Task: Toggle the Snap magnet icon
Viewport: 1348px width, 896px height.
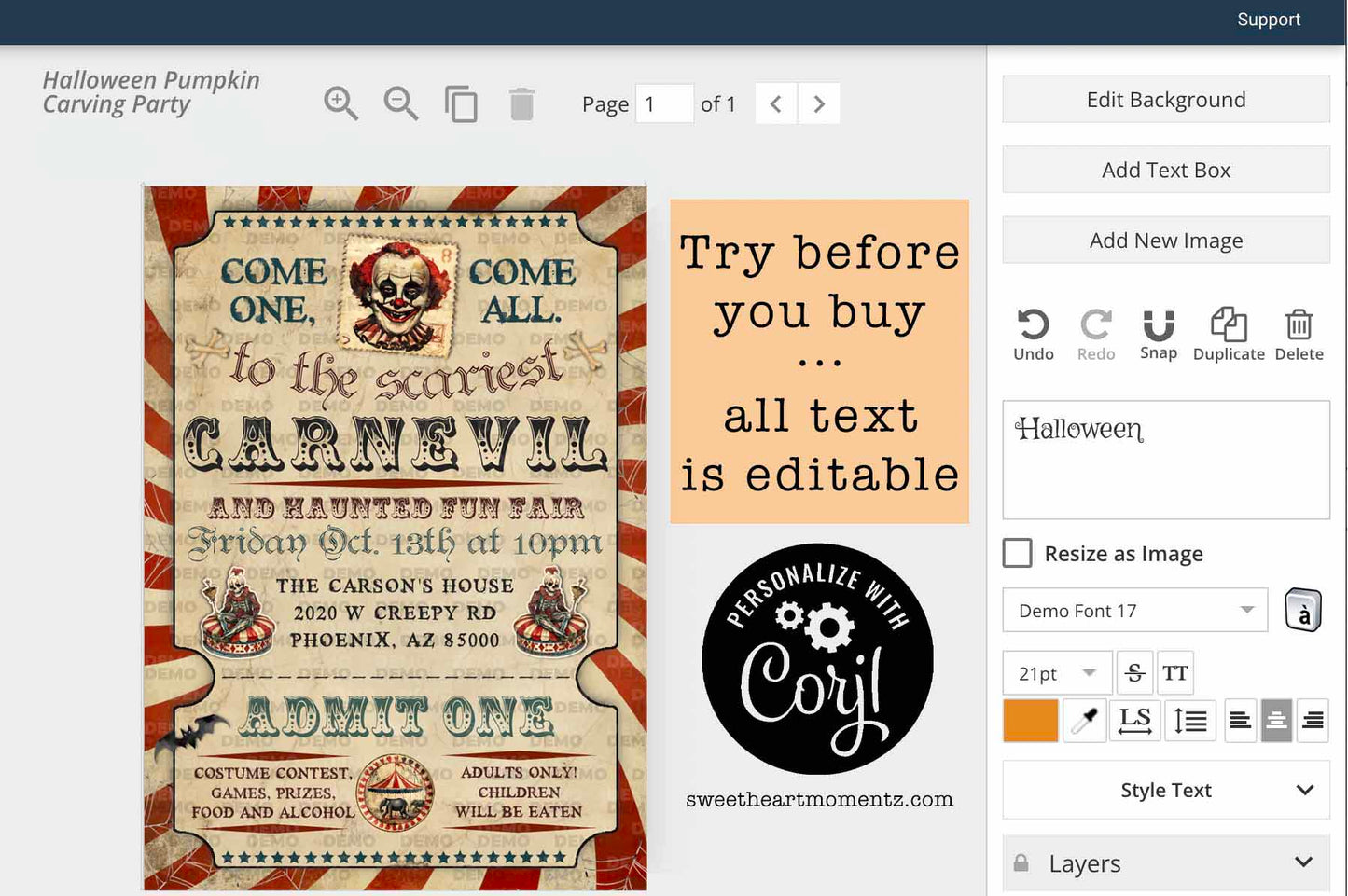Action: 1158,325
